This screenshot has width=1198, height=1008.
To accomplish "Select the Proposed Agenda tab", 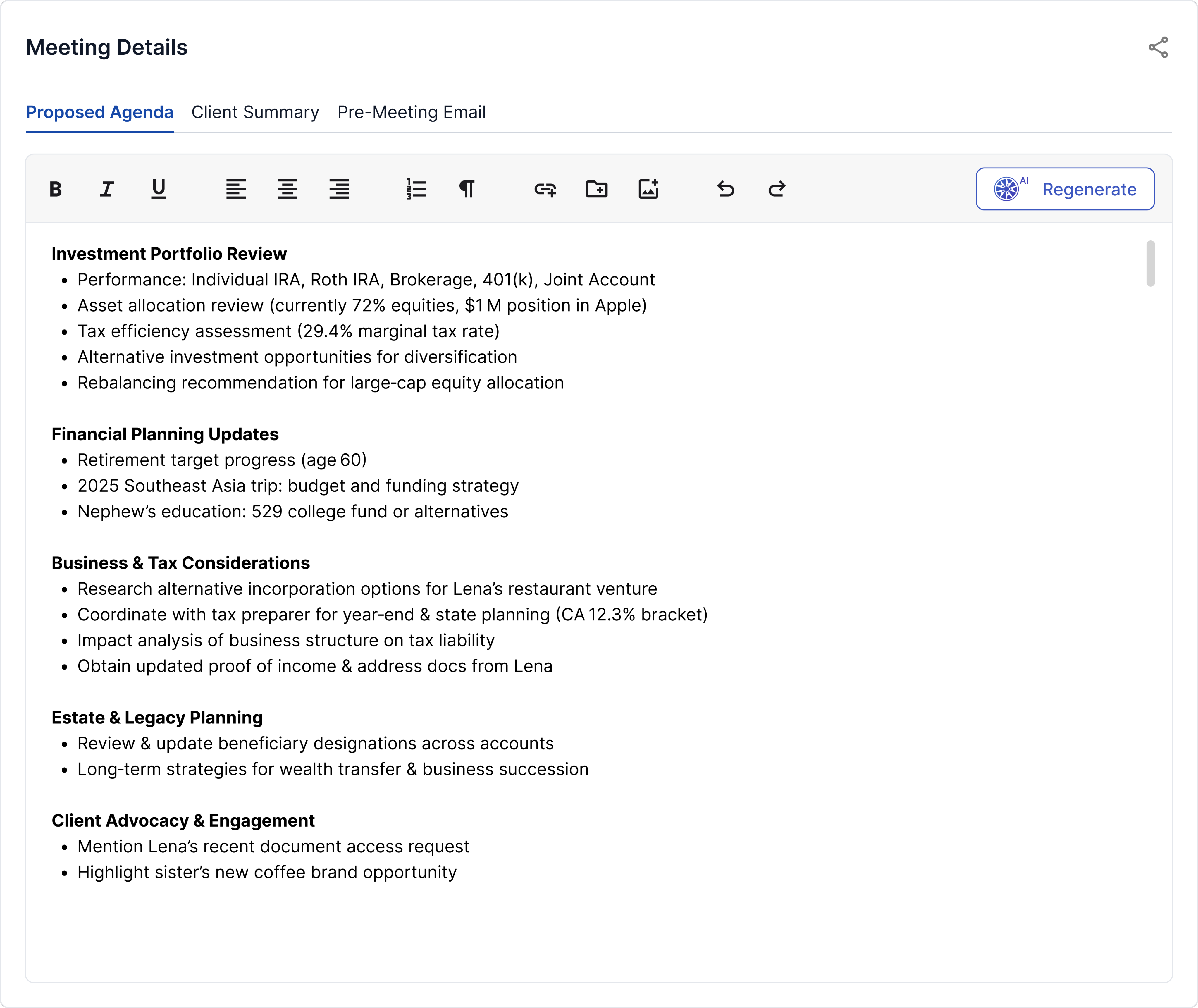I will pos(99,113).
